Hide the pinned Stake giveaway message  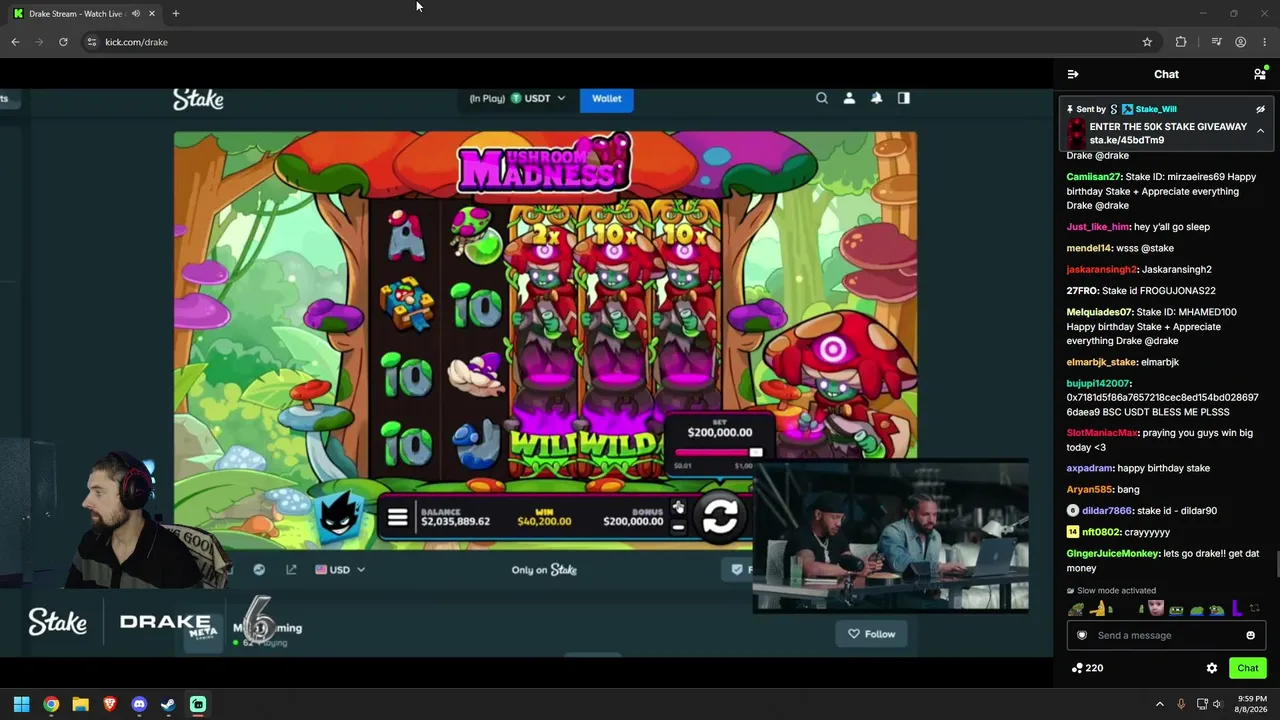(1260, 109)
